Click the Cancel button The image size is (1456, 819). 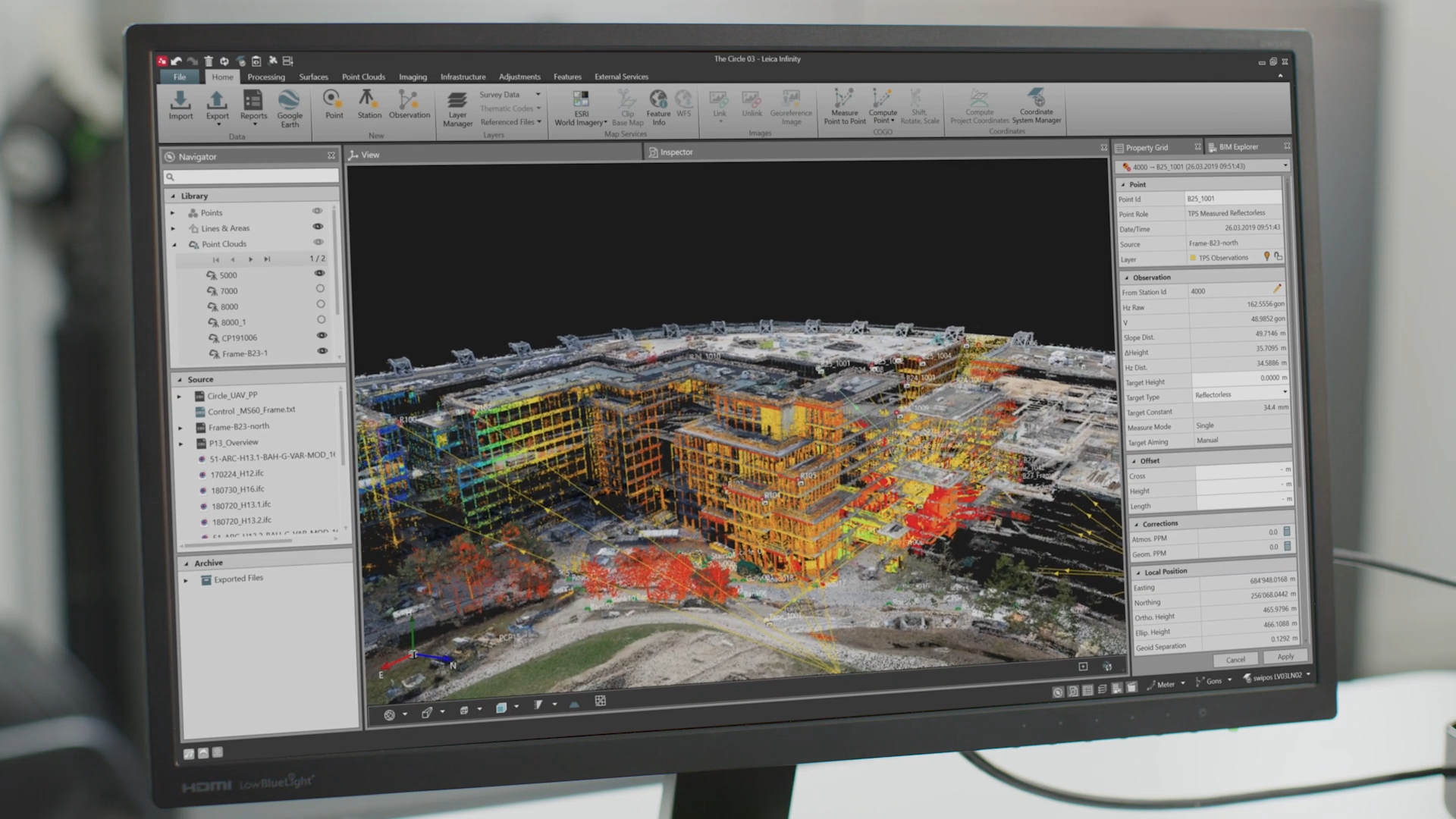point(1235,659)
